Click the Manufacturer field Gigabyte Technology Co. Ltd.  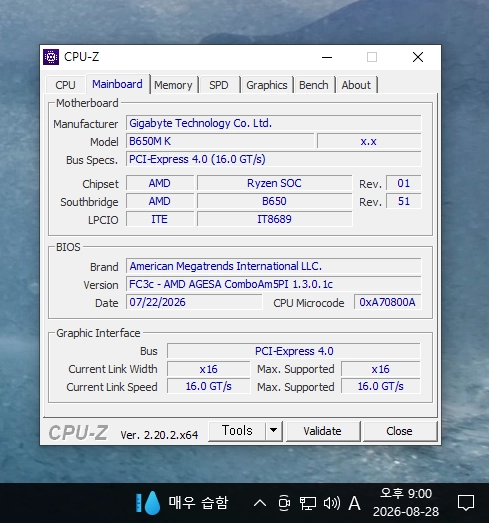(x=274, y=123)
